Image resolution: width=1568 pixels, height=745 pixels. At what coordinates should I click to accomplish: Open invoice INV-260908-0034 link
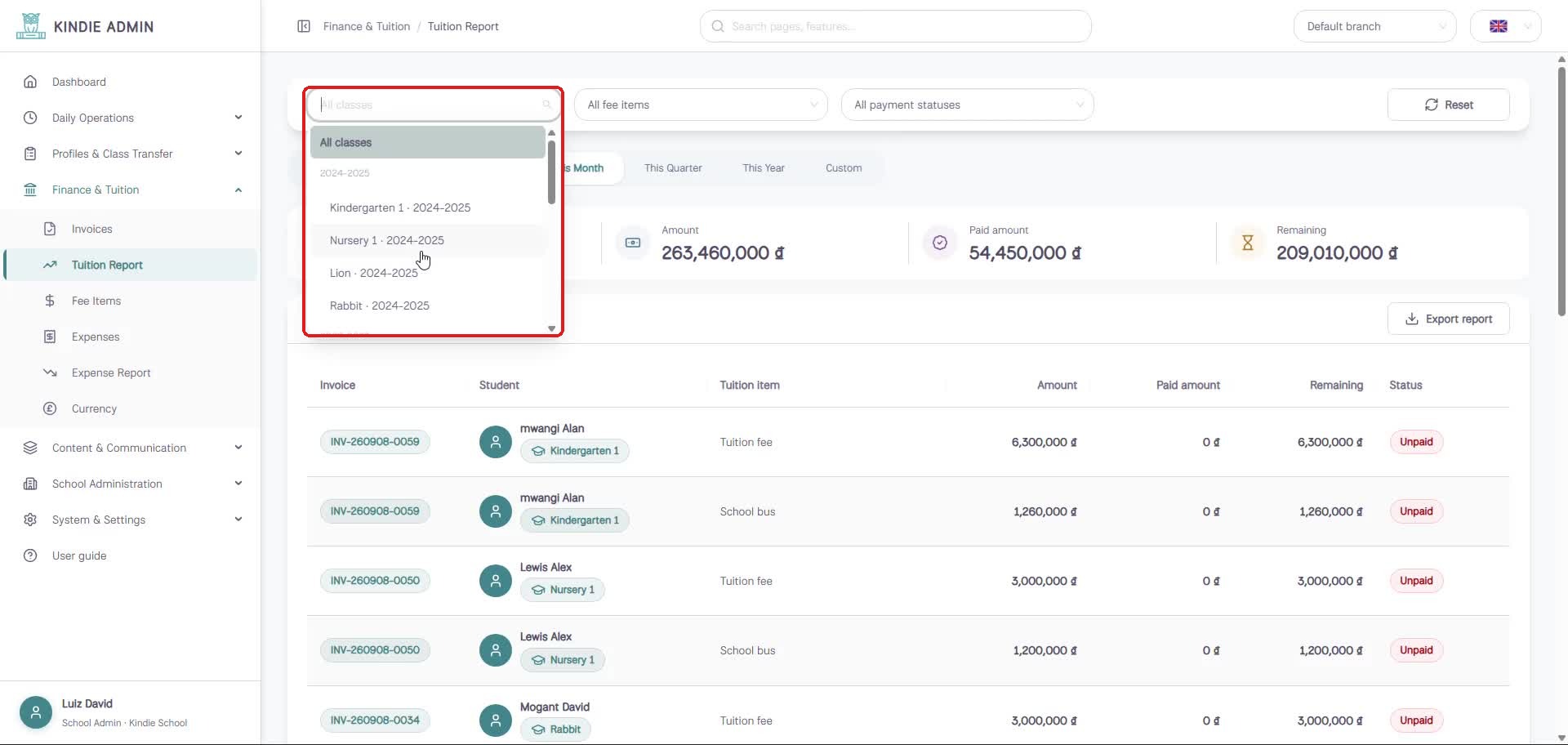pyautogui.click(x=375, y=720)
